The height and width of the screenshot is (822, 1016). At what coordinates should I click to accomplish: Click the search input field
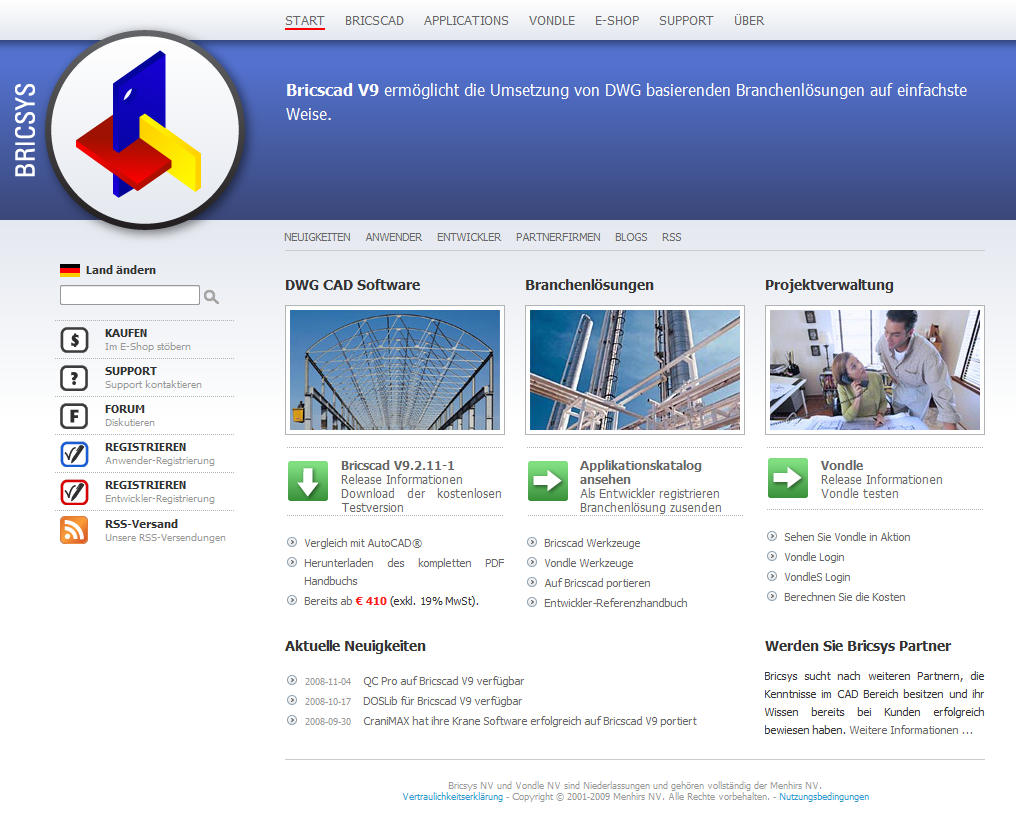pyautogui.click(x=130, y=295)
